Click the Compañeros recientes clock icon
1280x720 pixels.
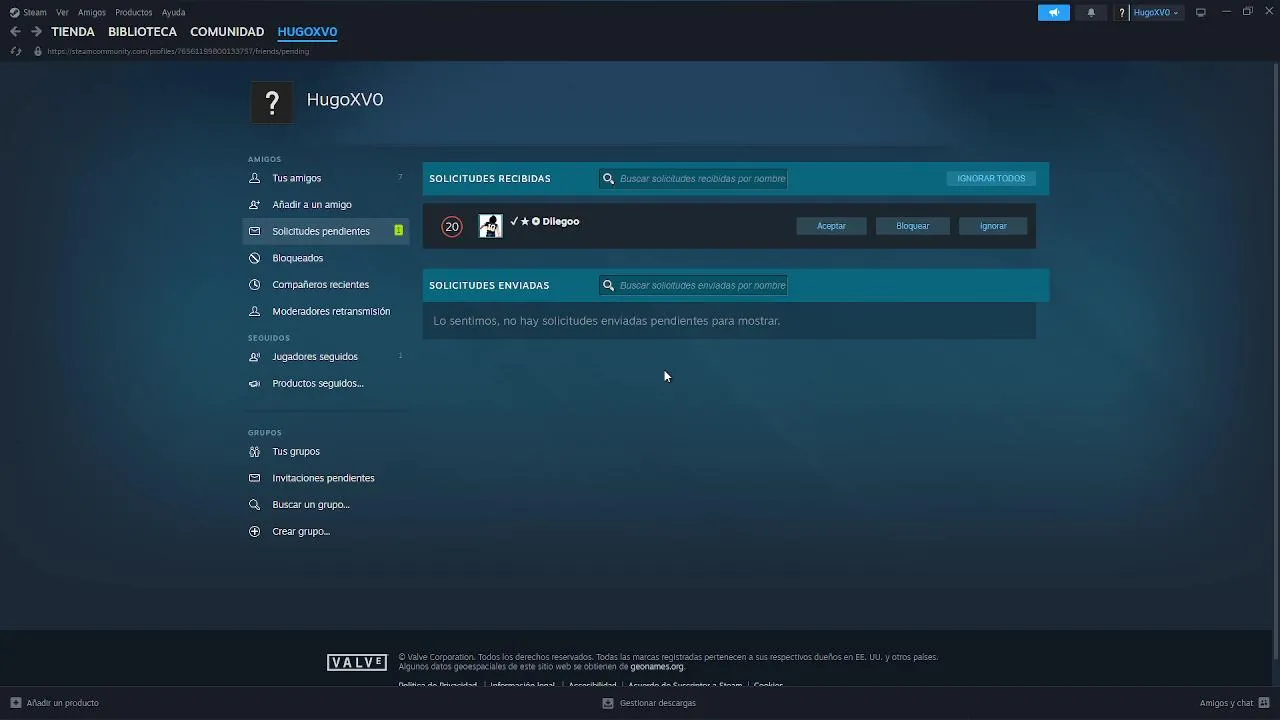[254, 284]
